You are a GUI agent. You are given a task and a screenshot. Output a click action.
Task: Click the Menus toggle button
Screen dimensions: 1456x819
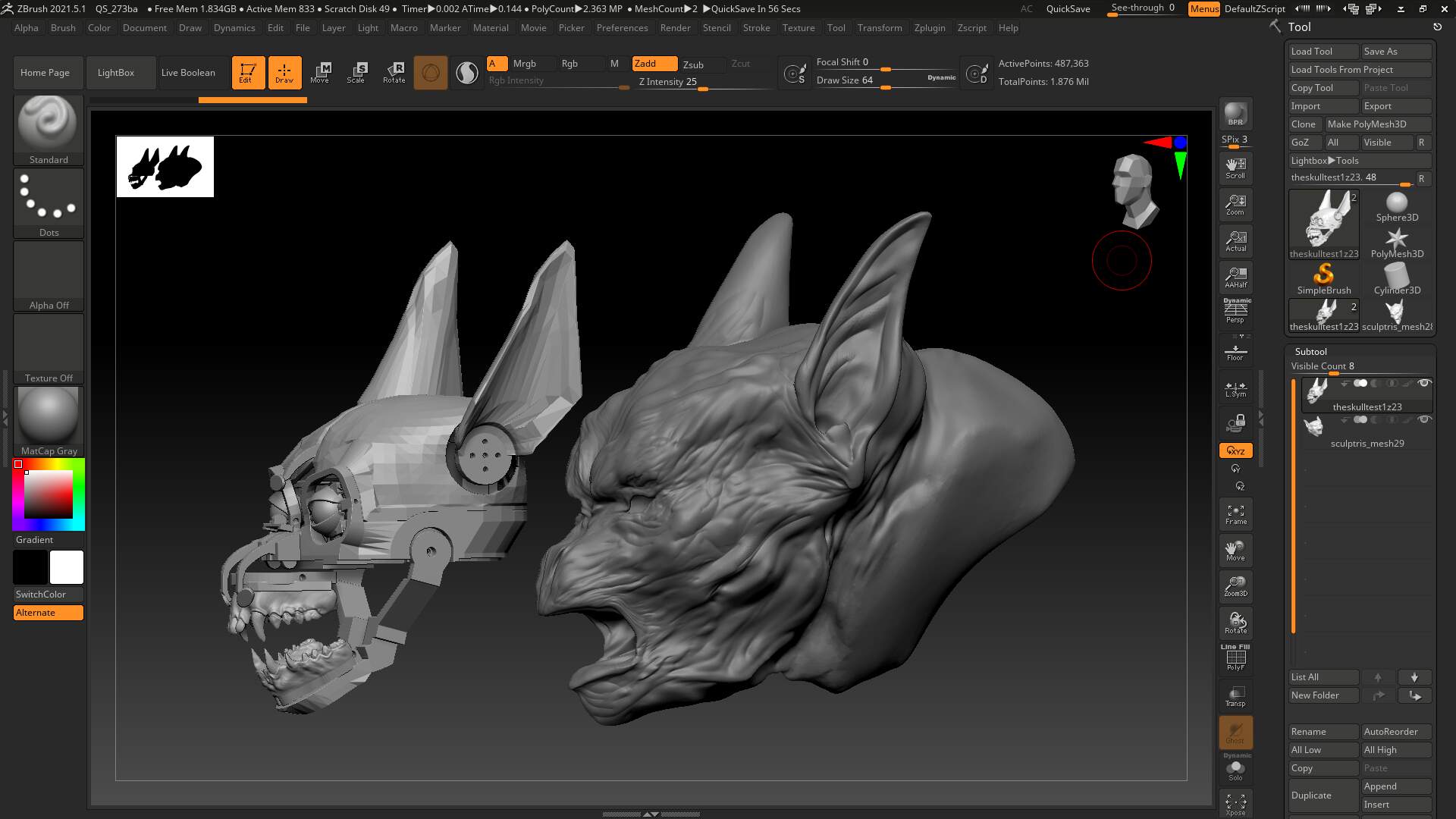pos(1203,9)
